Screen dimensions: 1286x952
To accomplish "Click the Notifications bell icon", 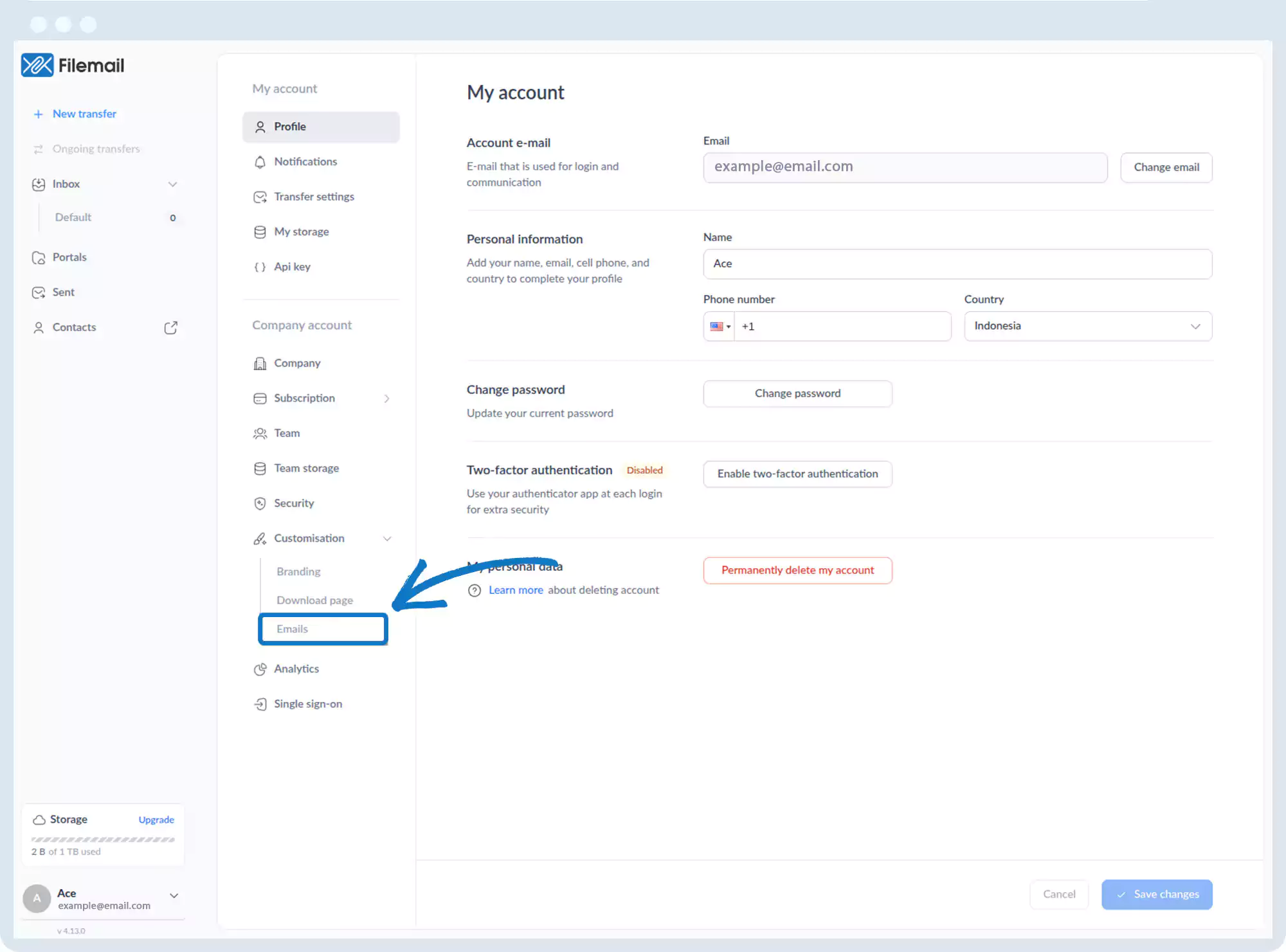I will [260, 162].
